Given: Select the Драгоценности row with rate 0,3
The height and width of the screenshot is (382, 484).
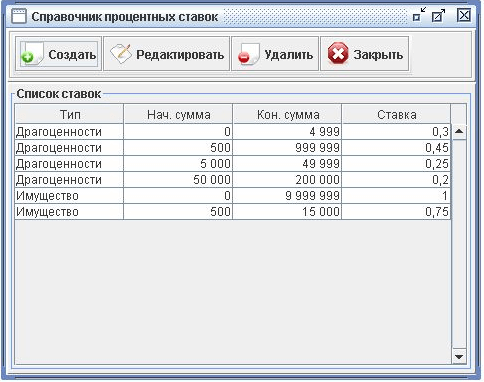Looking at the screenshot, I should coord(233,132).
